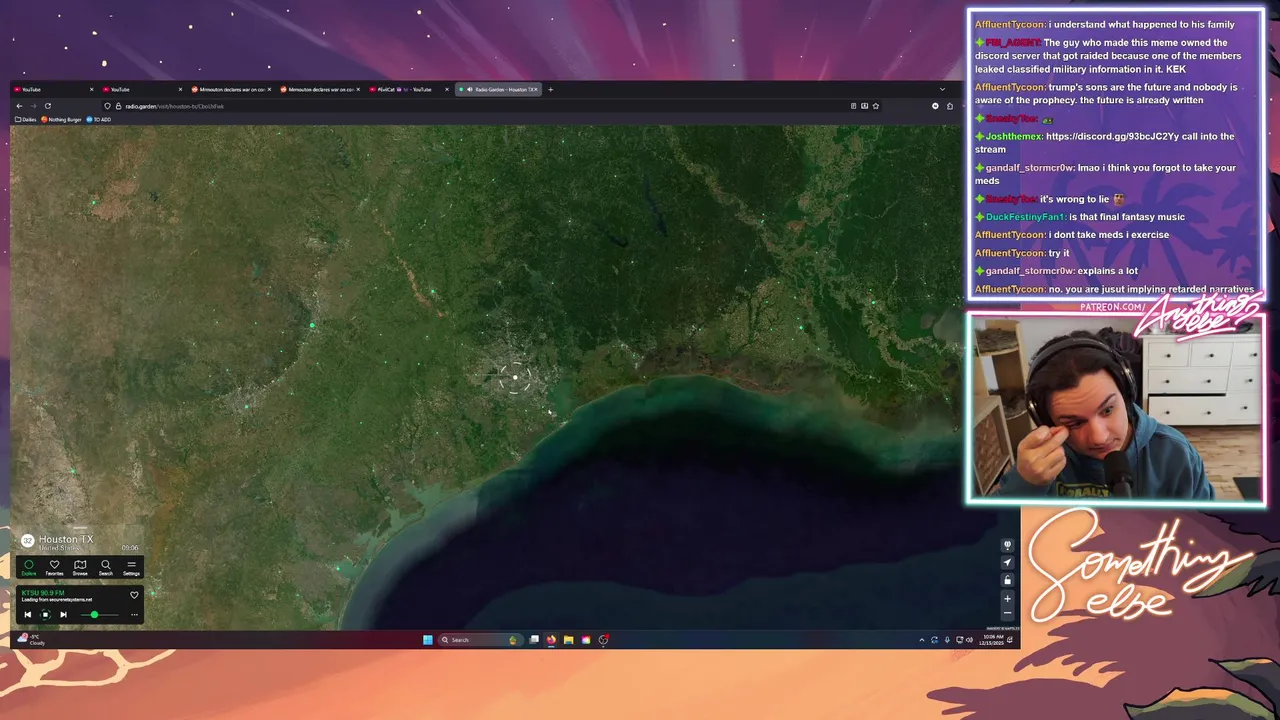Favorite the KTSU 90.9 FM station
The height and width of the screenshot is (720, 1280).
134,595
